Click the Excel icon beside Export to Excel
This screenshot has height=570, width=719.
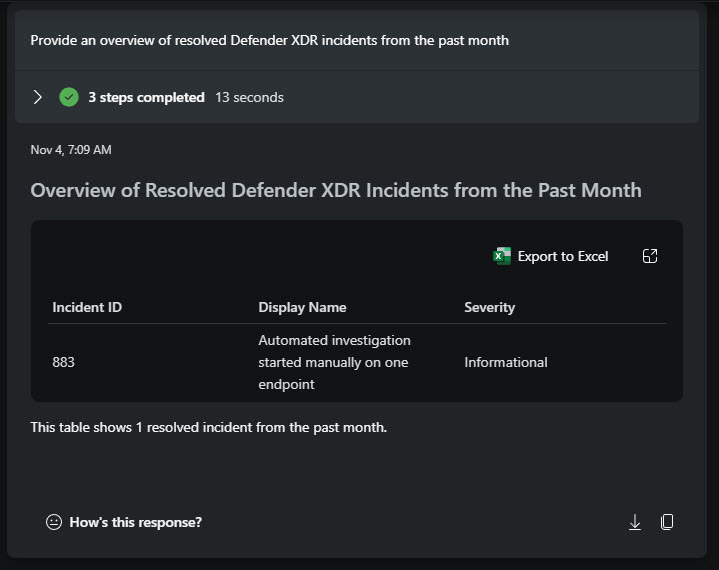click(502, 256)
